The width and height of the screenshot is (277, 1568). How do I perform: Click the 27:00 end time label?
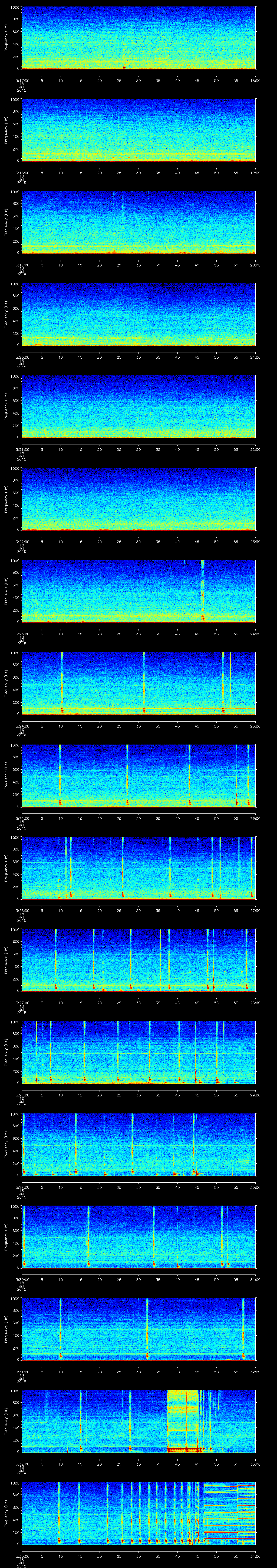[255, 910]
